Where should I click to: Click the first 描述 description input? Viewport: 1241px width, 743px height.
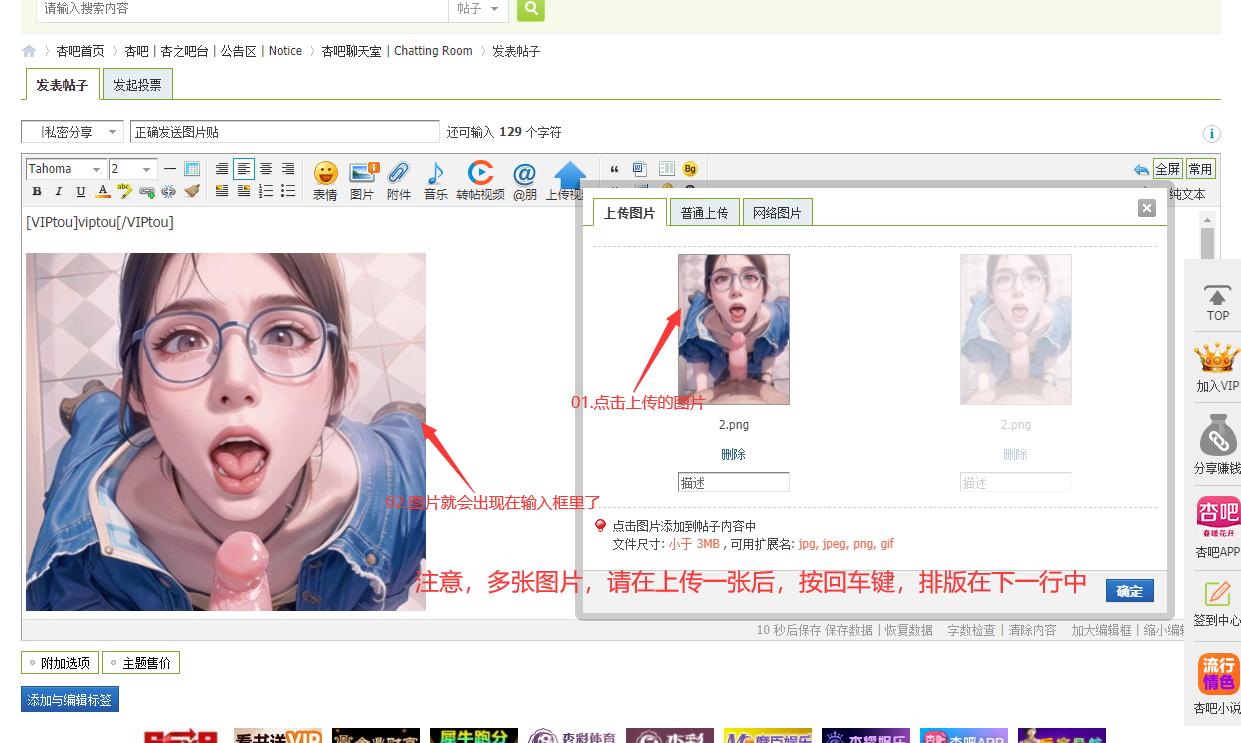(x=734, y=482)
